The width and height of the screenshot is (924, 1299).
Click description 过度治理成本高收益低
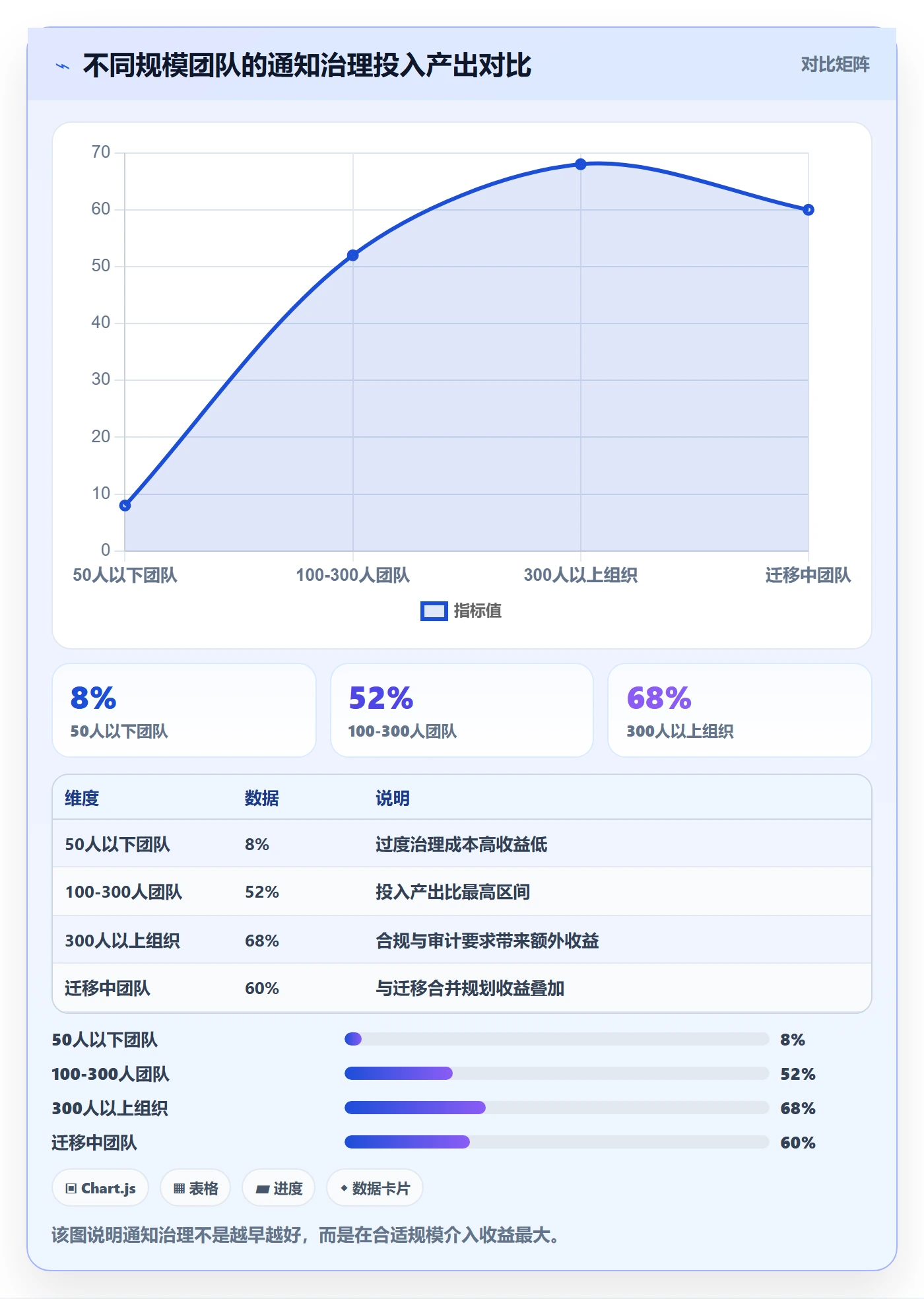coord(461,845)
